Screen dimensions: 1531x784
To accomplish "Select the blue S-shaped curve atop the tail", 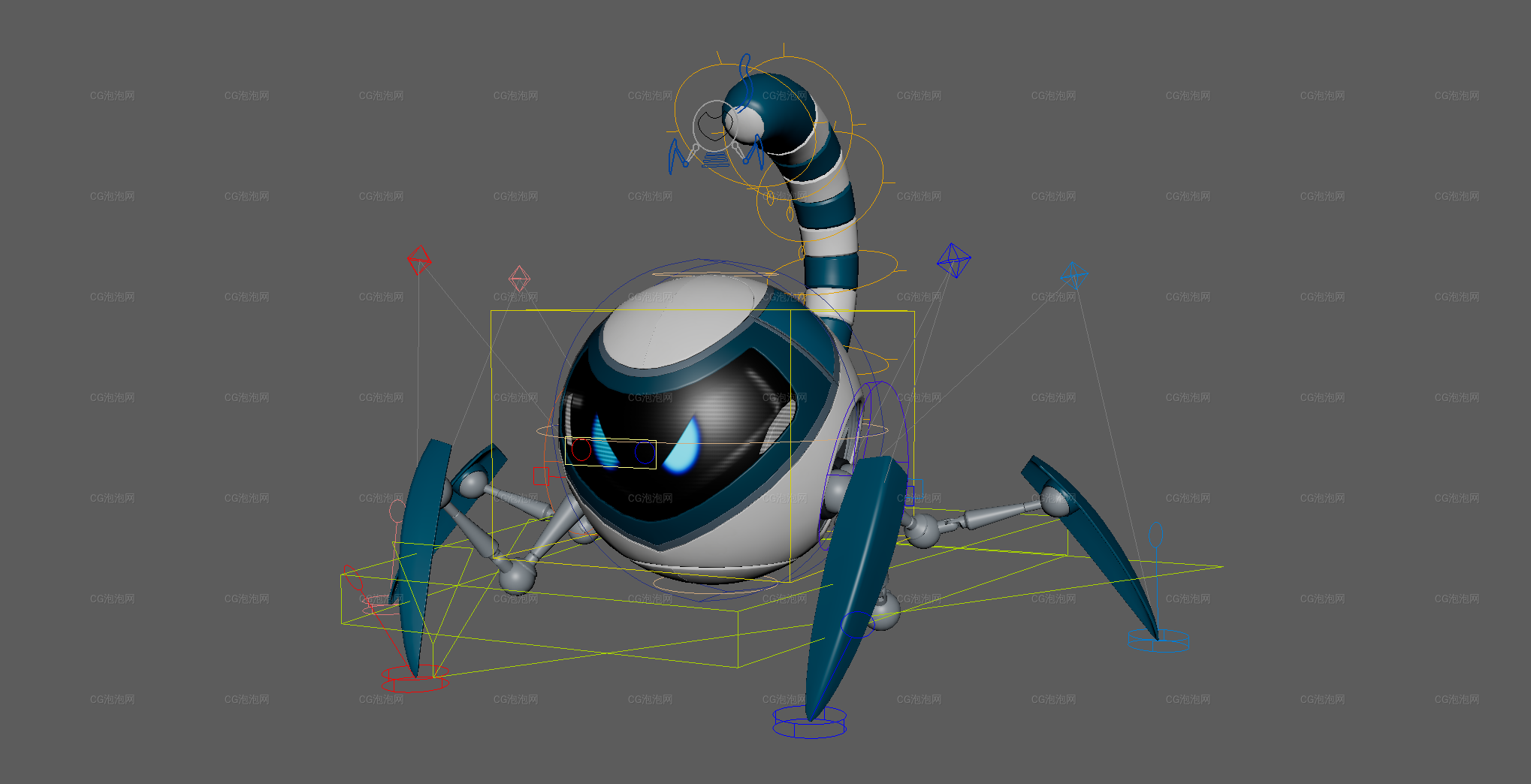I will (745, 83).
